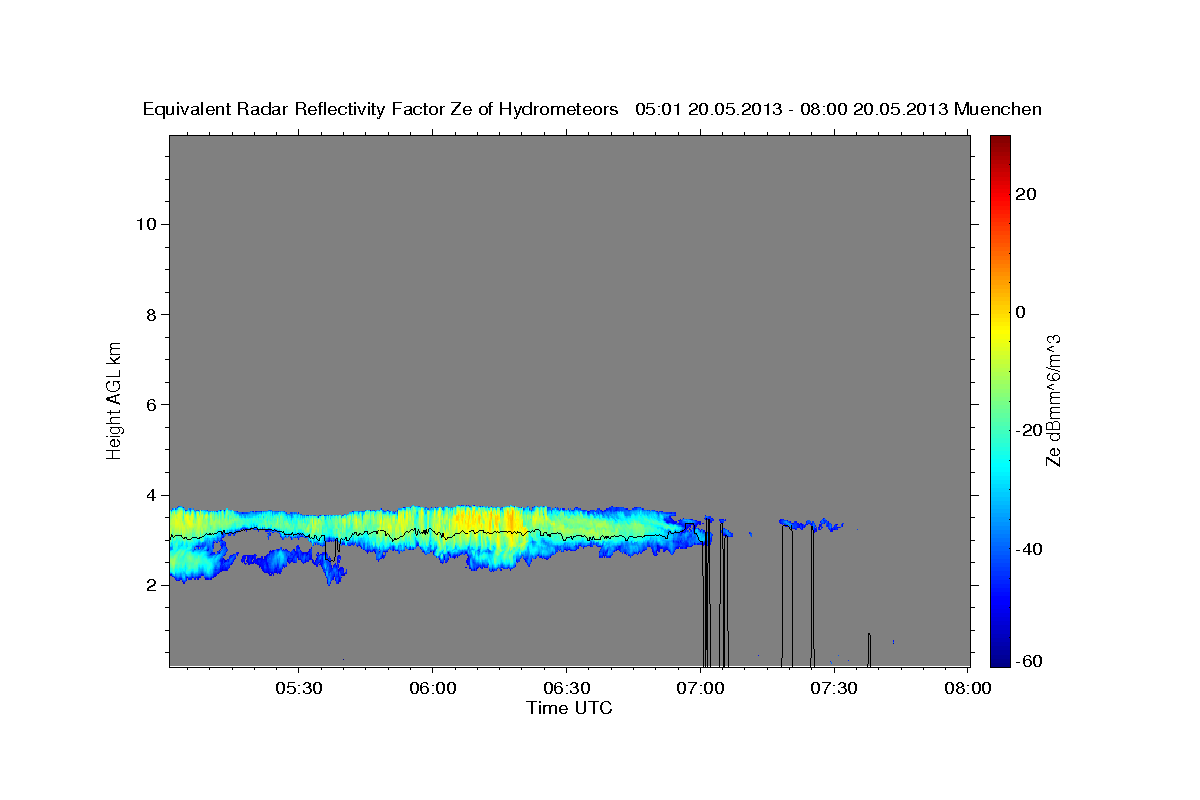Click the height tick label '8'
Viewport: 1200px width, 800px height.
coord(152,315)
